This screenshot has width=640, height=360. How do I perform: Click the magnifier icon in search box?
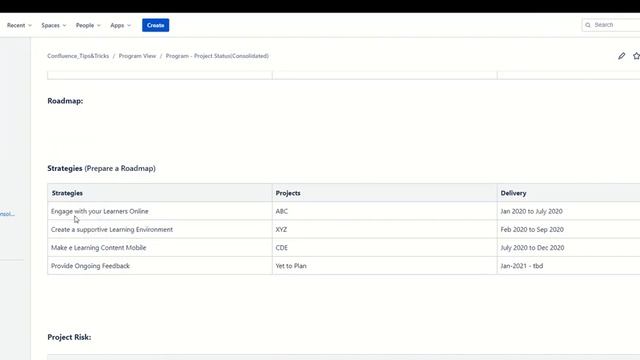588,25
